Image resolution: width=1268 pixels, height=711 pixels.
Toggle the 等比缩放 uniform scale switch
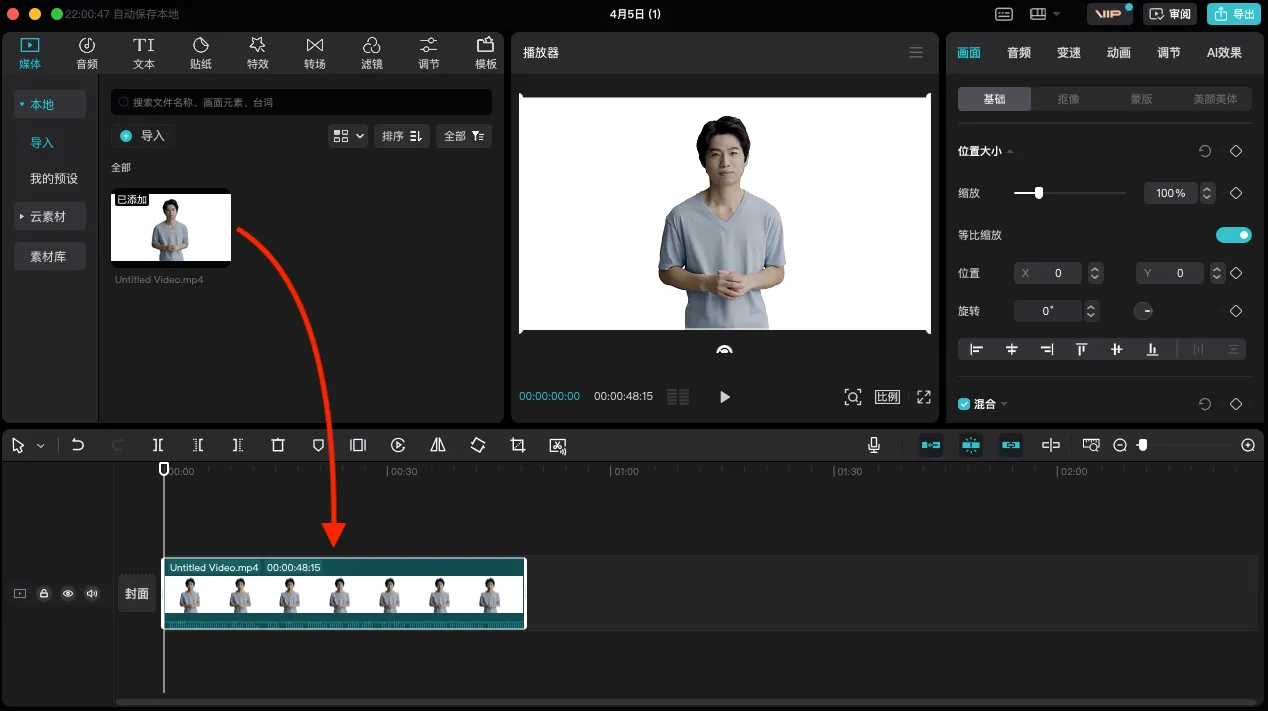pyautogui.click(x=1234, y=235)
